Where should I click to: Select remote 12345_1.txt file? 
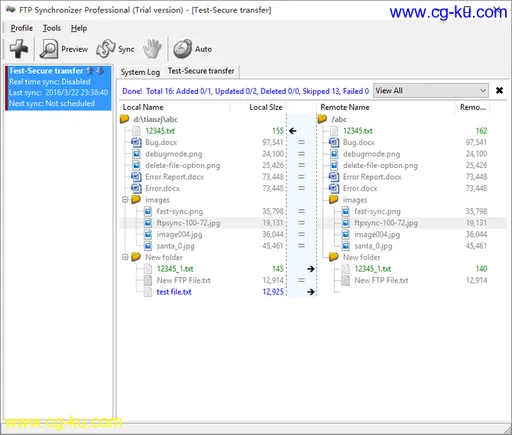373,269
